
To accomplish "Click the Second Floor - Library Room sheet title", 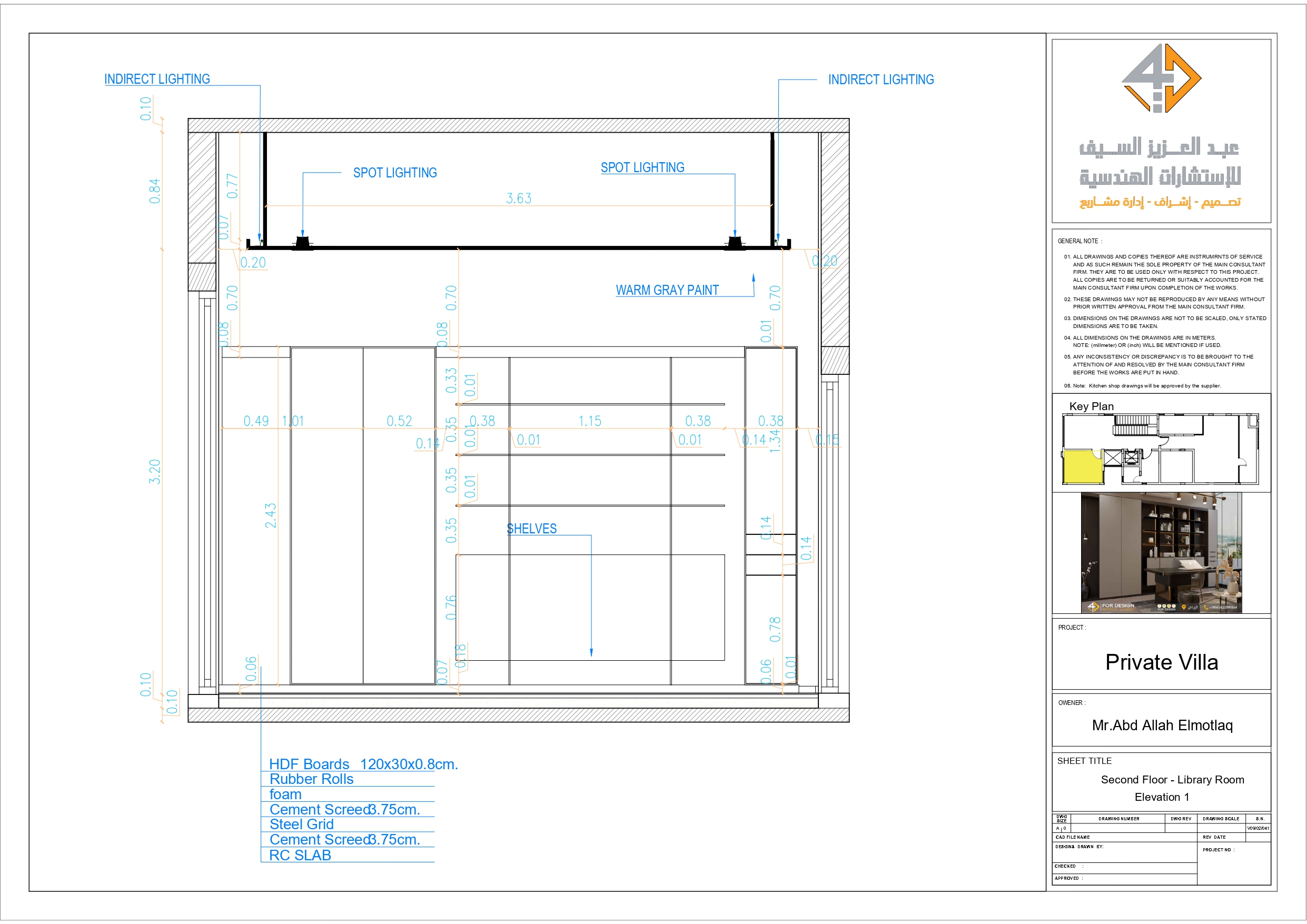I will pos(1173,780).
